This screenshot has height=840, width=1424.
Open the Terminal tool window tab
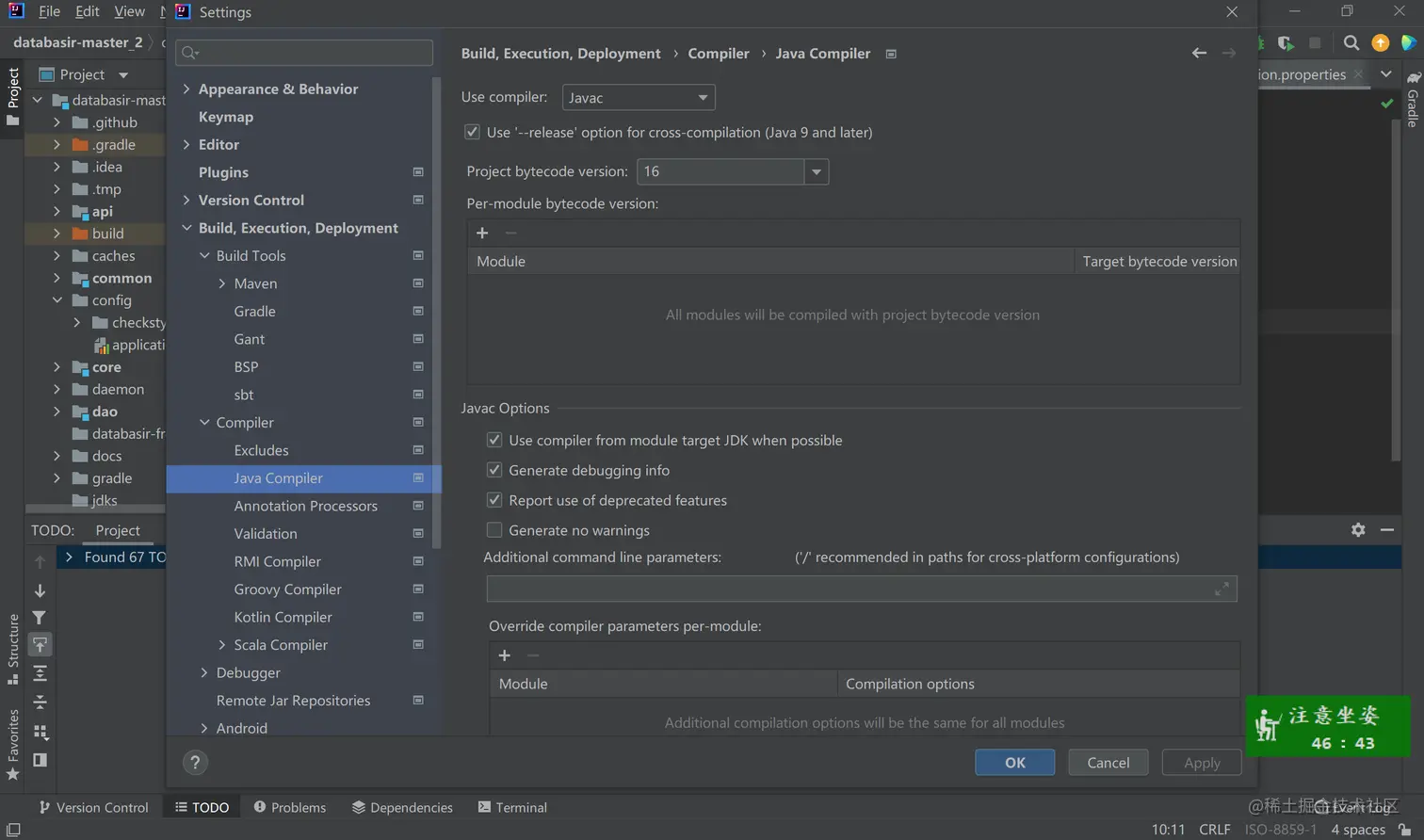click(512, 808)
